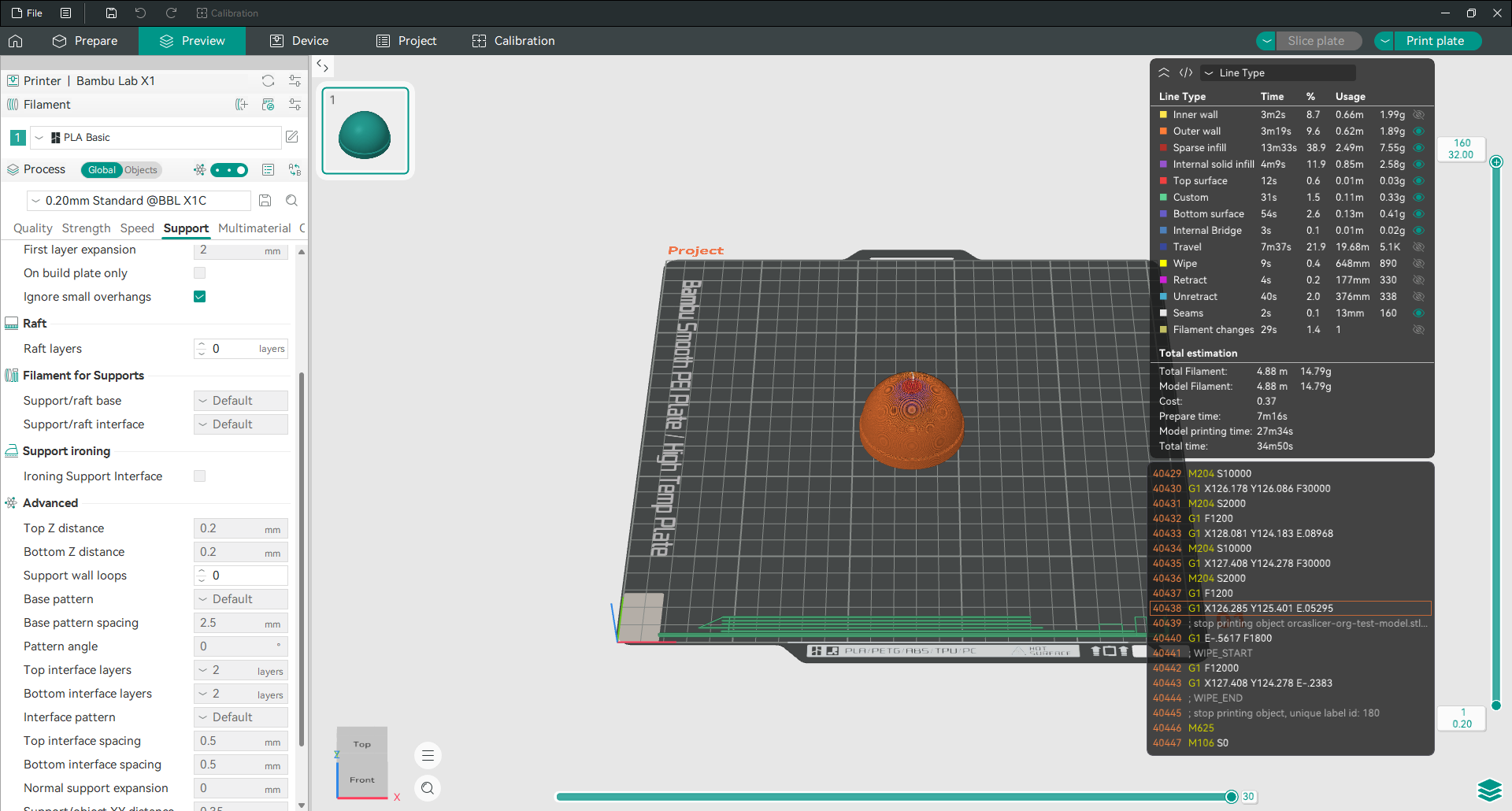Switch to the Prepare tab
The width and height of the screenshot is (1512, 811).
click(85, 41)
